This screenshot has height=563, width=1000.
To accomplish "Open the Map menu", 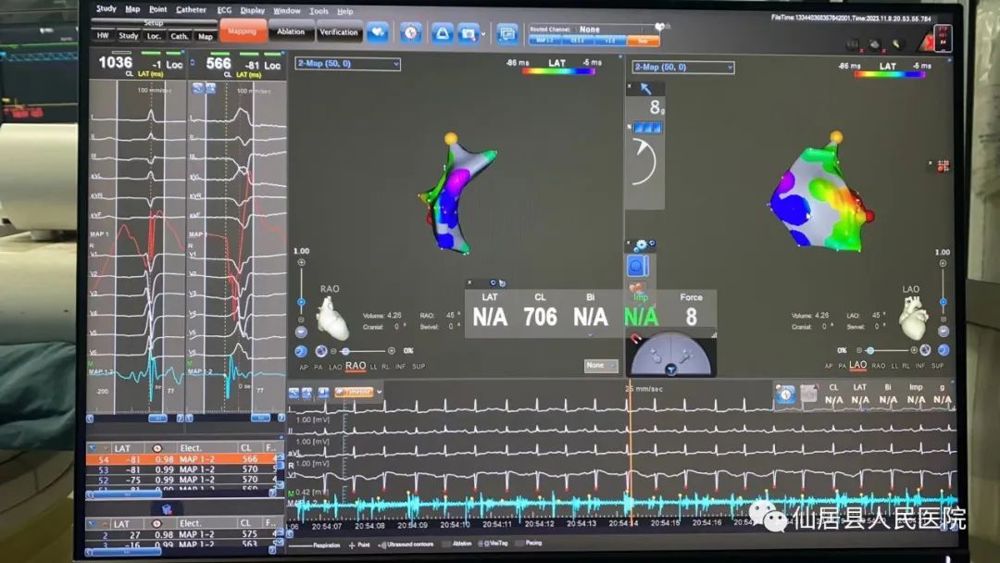I will point(133,9).
